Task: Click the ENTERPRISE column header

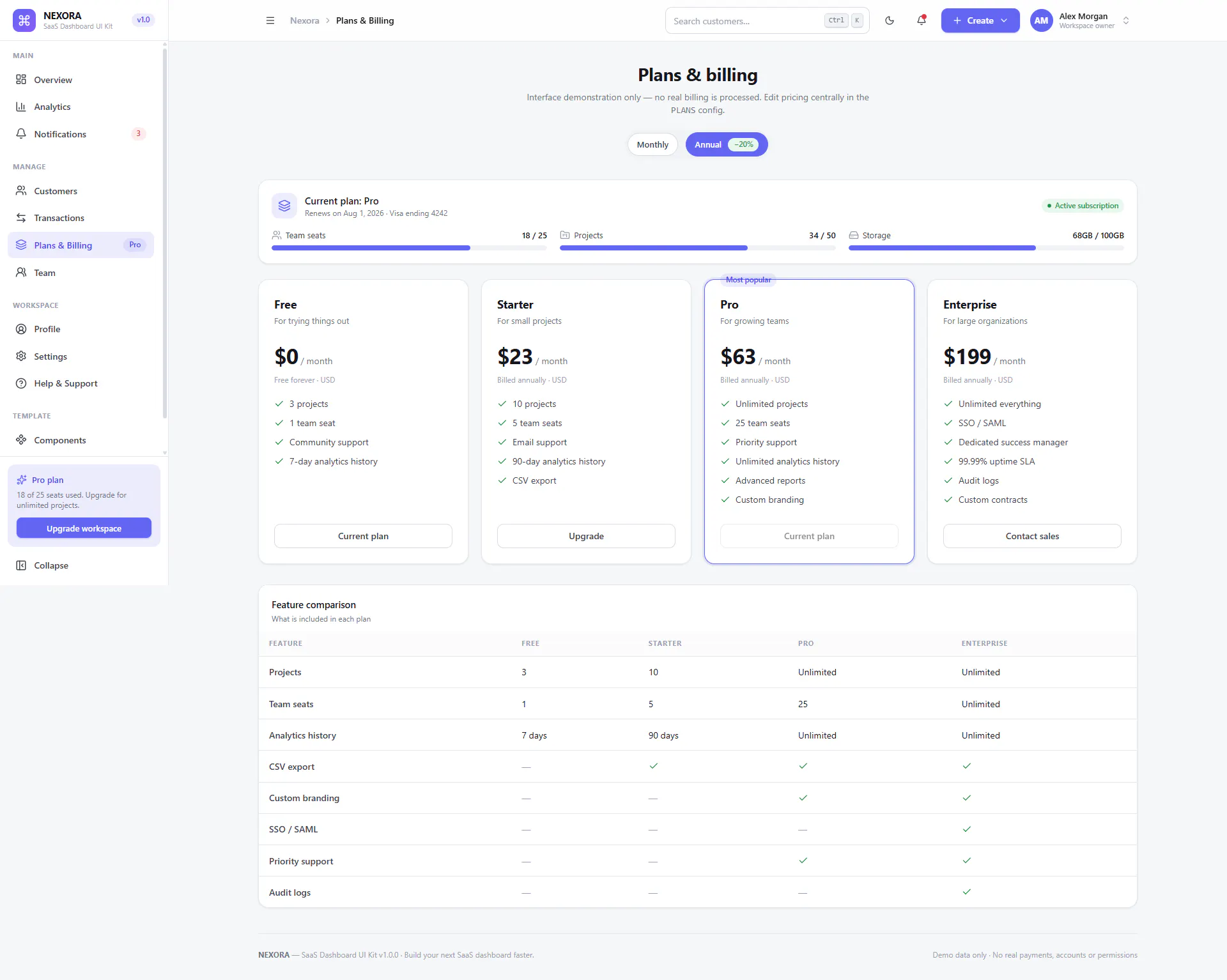Action: coord(984,643)
